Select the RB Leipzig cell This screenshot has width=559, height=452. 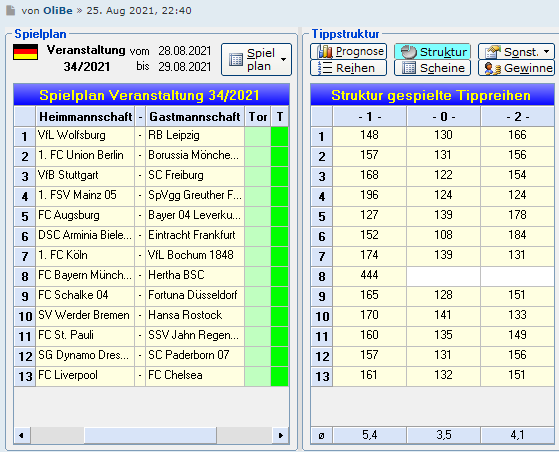click(195, 136)
